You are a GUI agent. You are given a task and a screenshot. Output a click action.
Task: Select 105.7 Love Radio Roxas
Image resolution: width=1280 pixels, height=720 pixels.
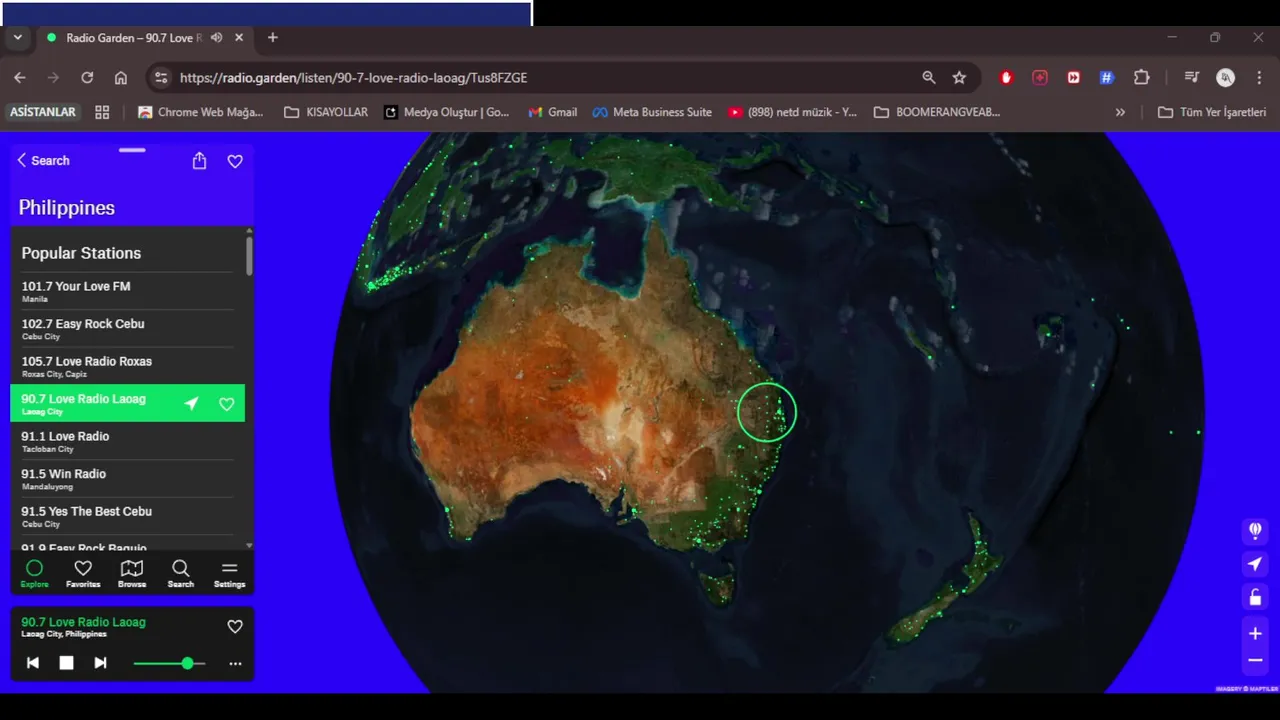[127, 367]
